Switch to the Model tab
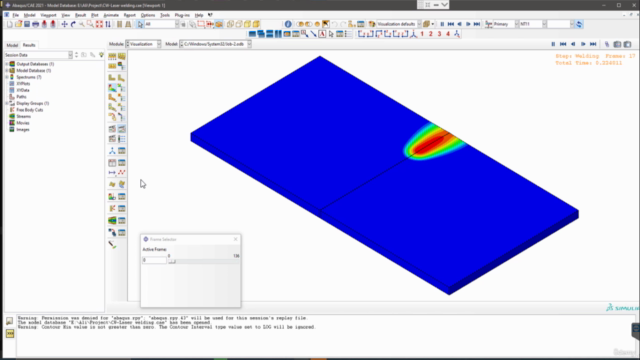Screen dimensions: 640x360 coord(12,45)
